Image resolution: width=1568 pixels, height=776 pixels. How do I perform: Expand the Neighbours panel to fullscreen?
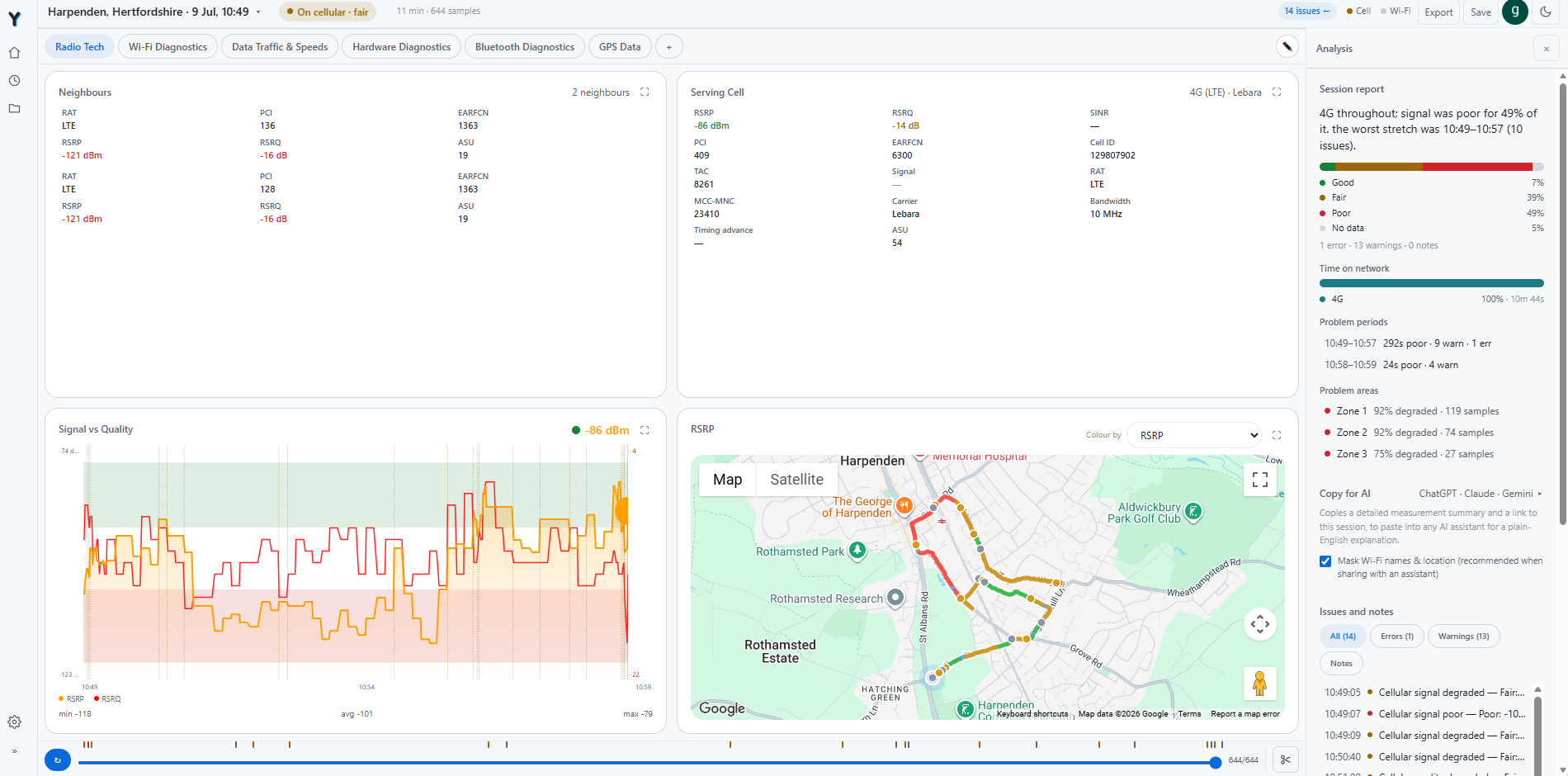pos(645,92)
